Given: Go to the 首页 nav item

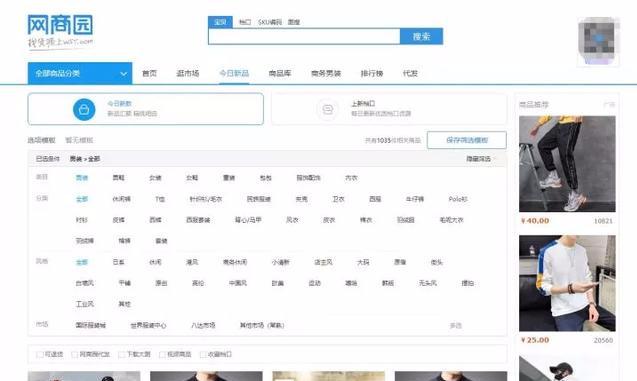Looking at the screenshot, I should 150,74.
